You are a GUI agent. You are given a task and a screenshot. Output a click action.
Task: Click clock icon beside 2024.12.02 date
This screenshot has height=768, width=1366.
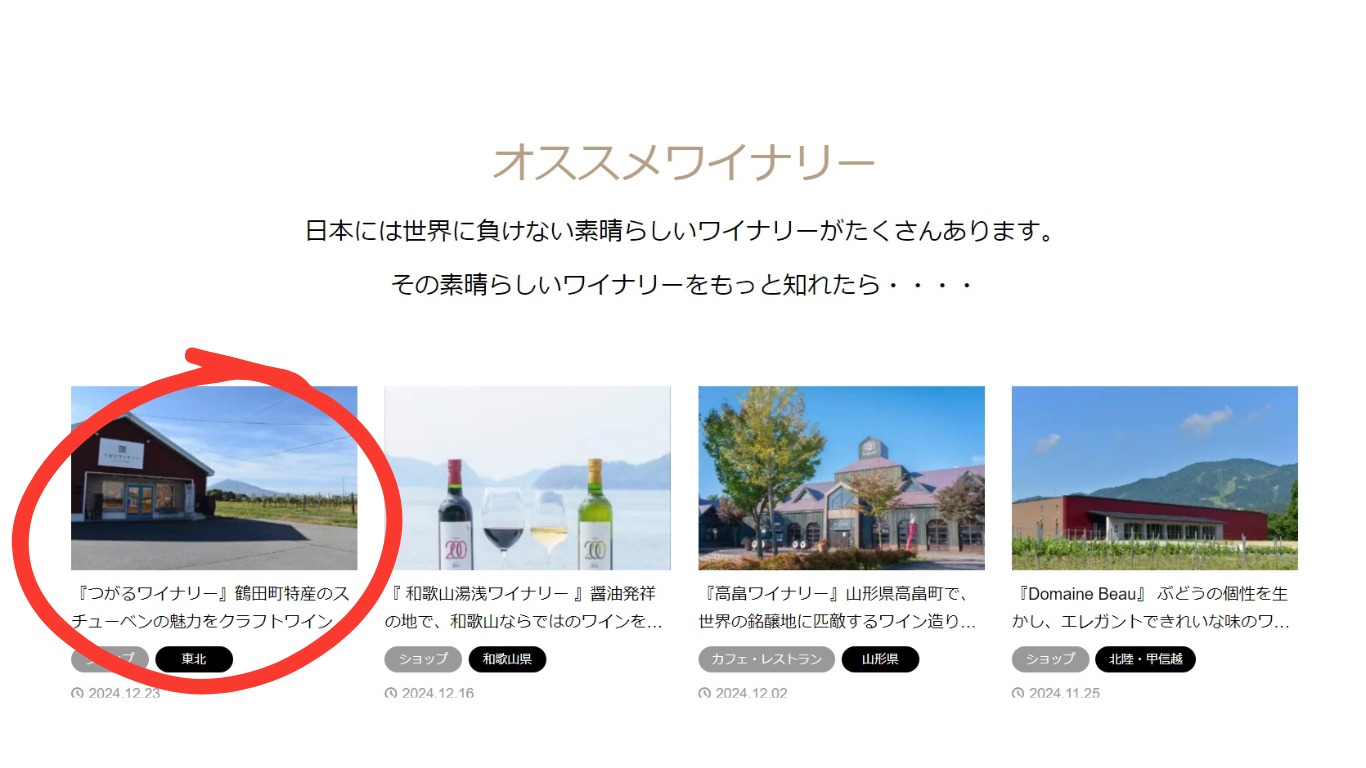pos(705,693)
